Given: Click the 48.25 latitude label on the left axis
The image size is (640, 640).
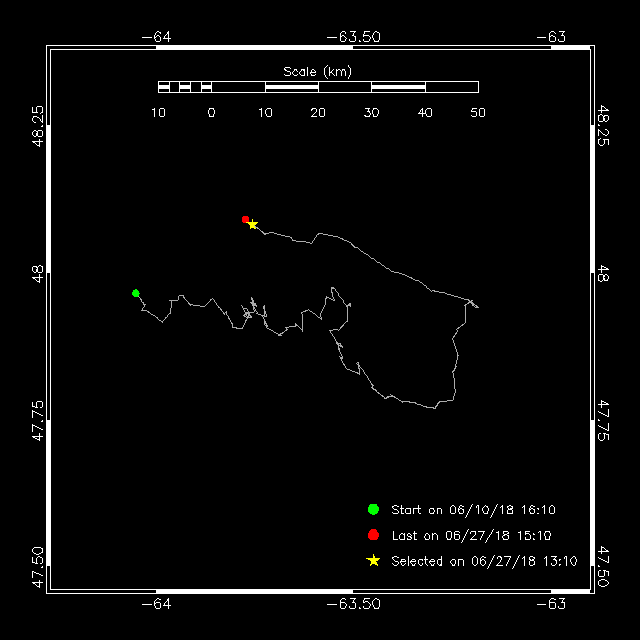Looking at the screenshot, I should coord(38,125).
